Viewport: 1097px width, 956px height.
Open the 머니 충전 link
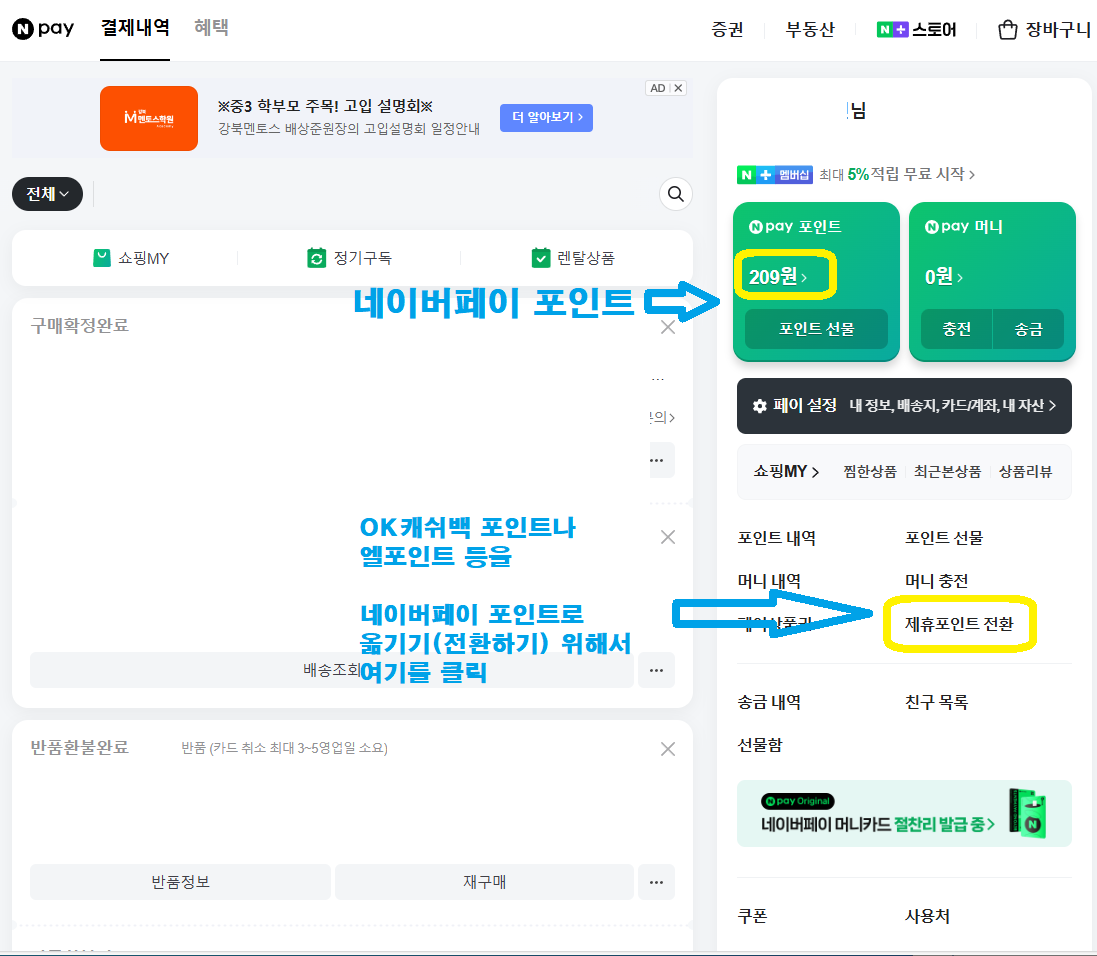pos(936,581)
